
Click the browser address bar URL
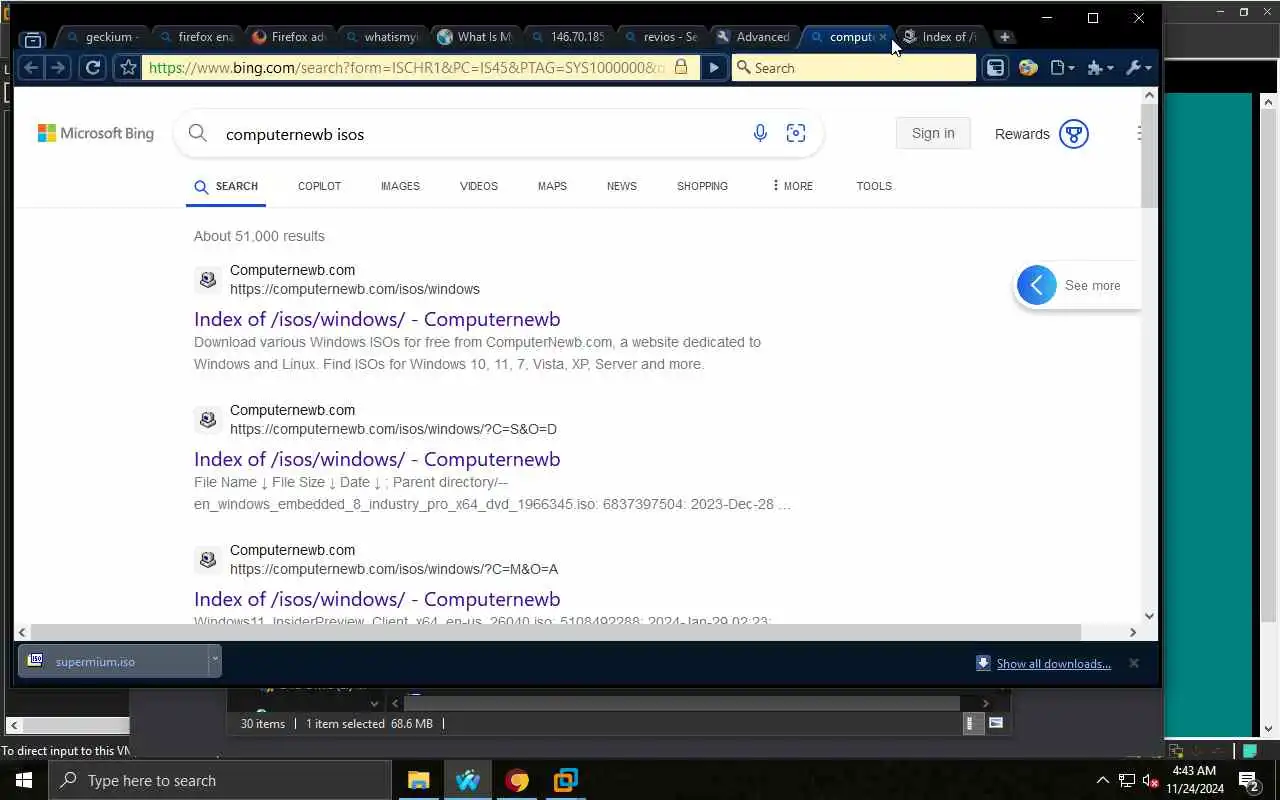[407, 67]
